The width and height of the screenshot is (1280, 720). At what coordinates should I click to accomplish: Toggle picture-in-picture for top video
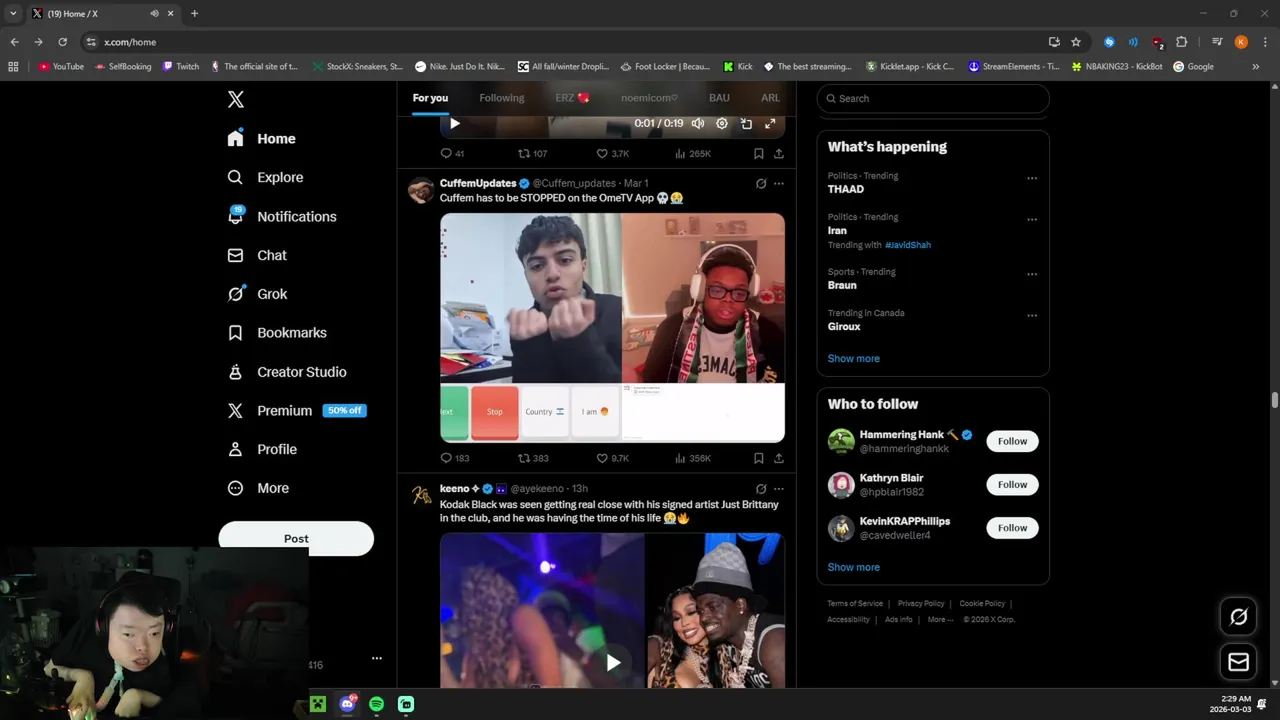click(746, 123)
